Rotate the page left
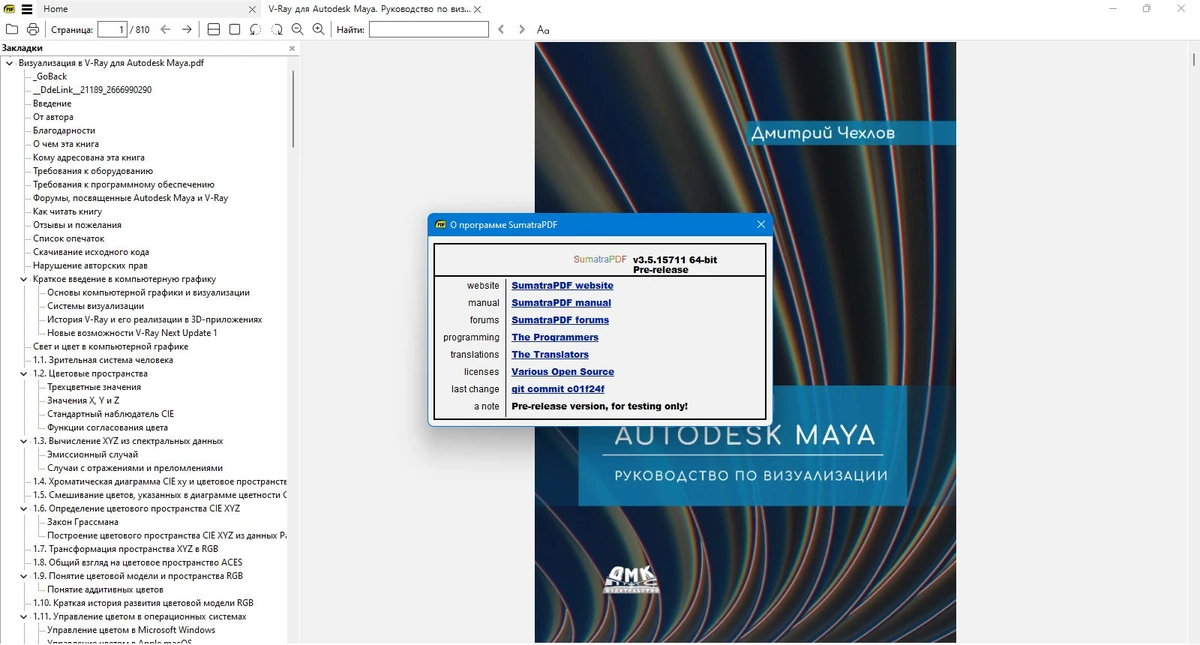Image resolution: width=1200 pixels, height=645 pixels. click(x=256, y=29)
